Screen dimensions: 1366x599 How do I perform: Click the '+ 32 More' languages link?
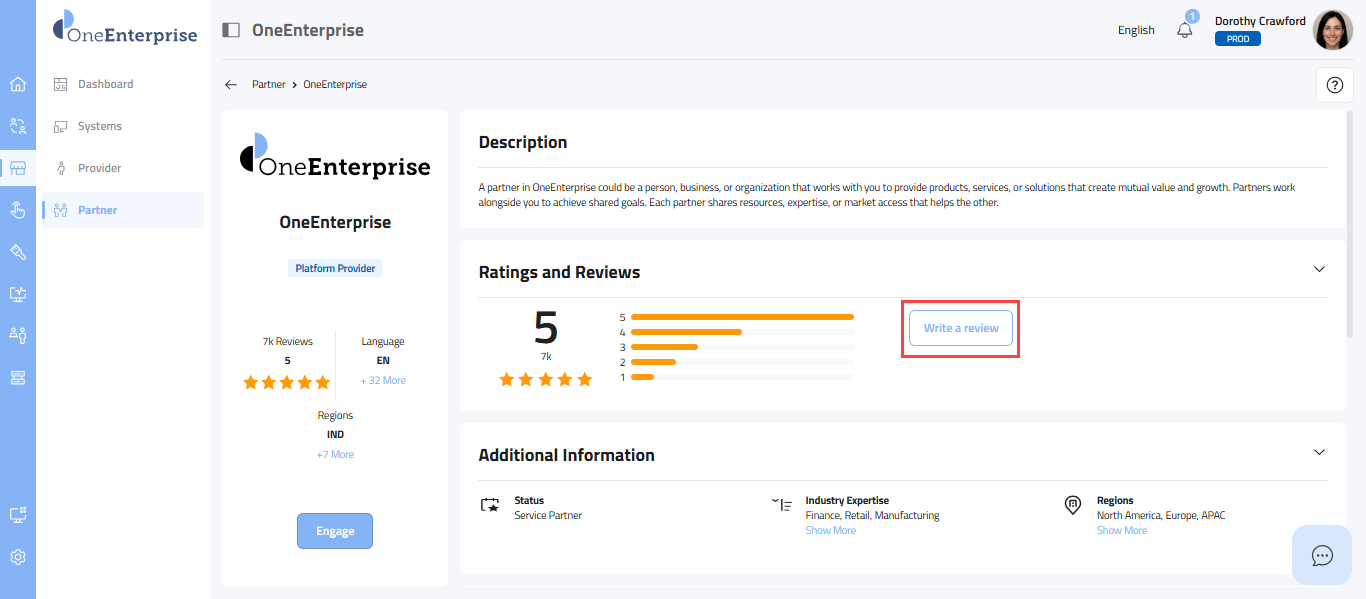pos(383,381)
